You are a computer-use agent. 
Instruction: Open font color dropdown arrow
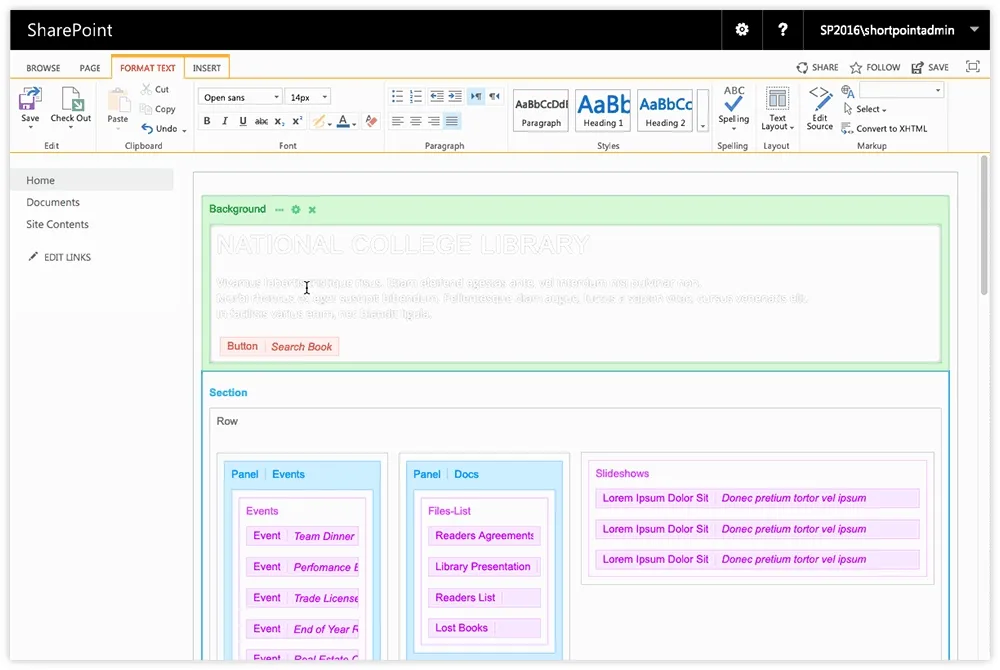(355, 124)
